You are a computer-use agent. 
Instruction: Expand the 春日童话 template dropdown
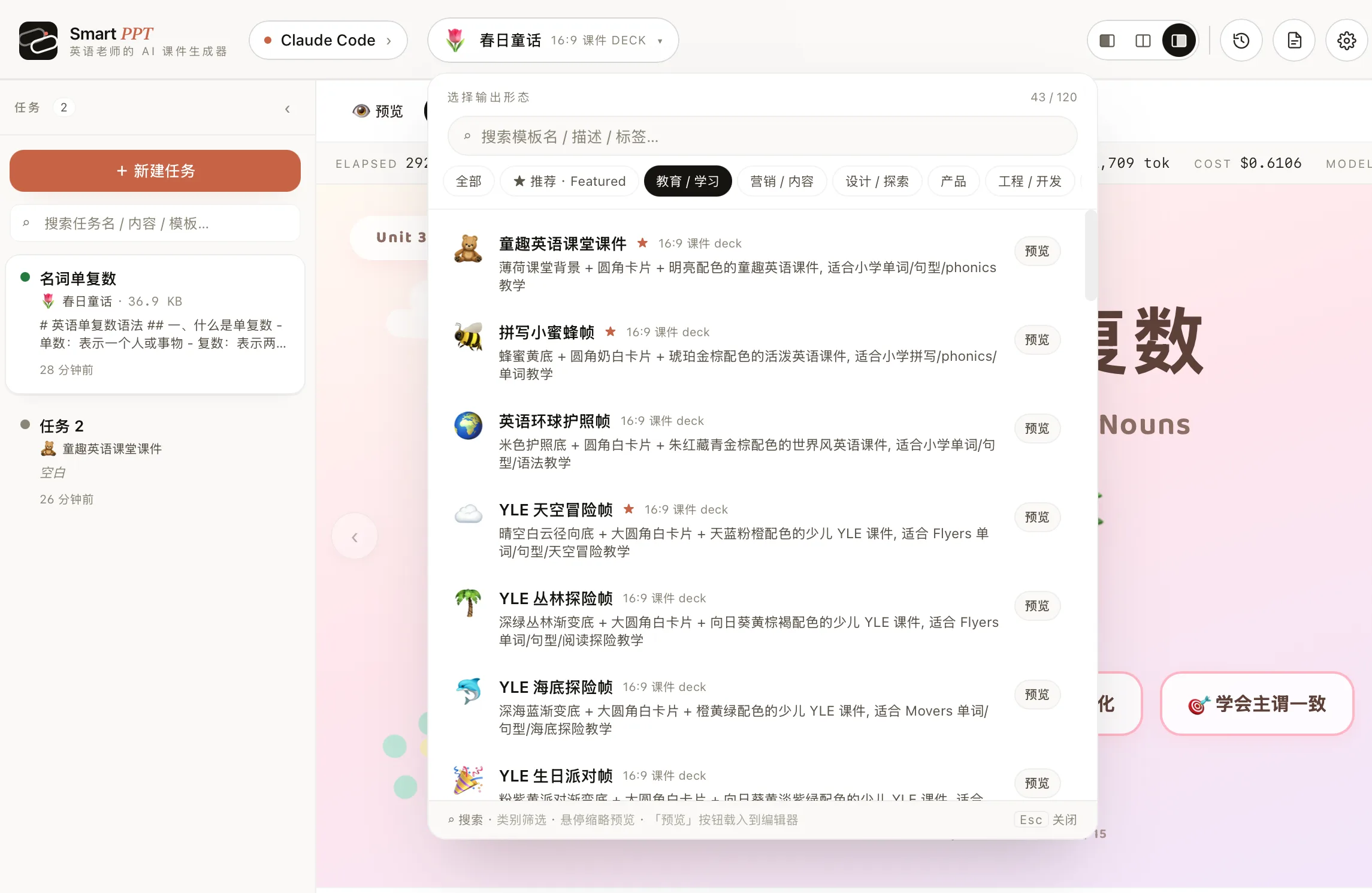(553, 40)
